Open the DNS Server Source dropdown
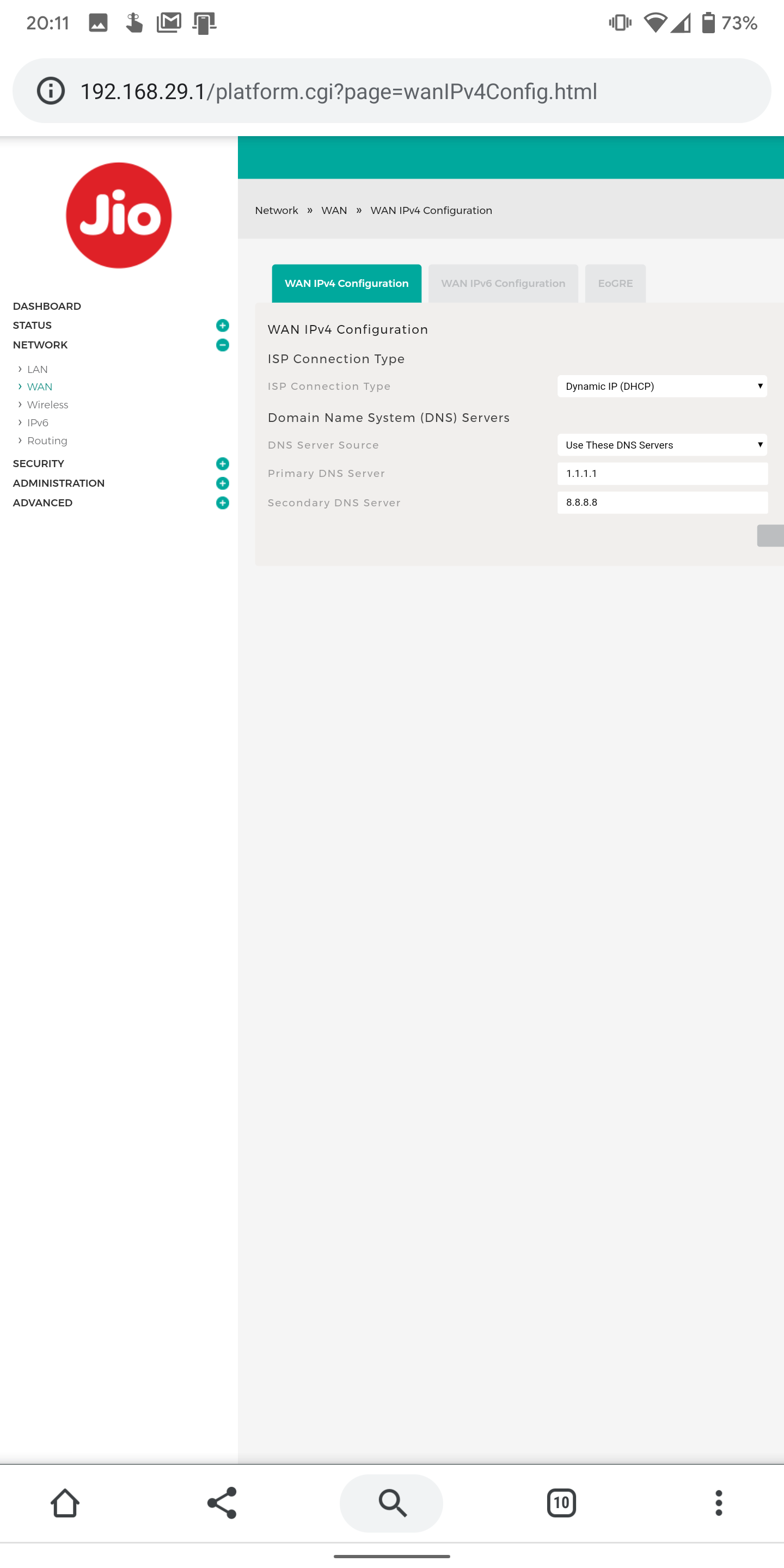784x1568 pixels. coord(661,445)
